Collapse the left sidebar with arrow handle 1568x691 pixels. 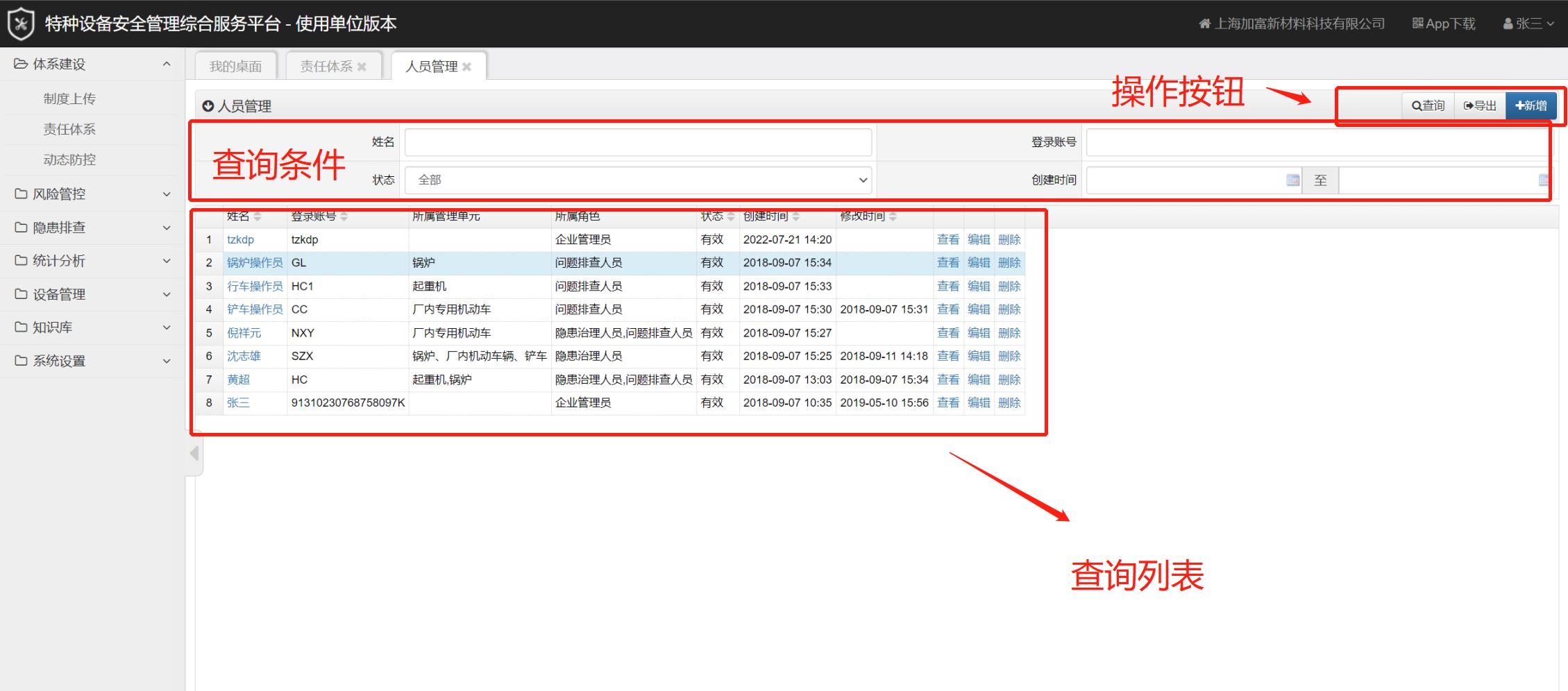pos(194,454)
